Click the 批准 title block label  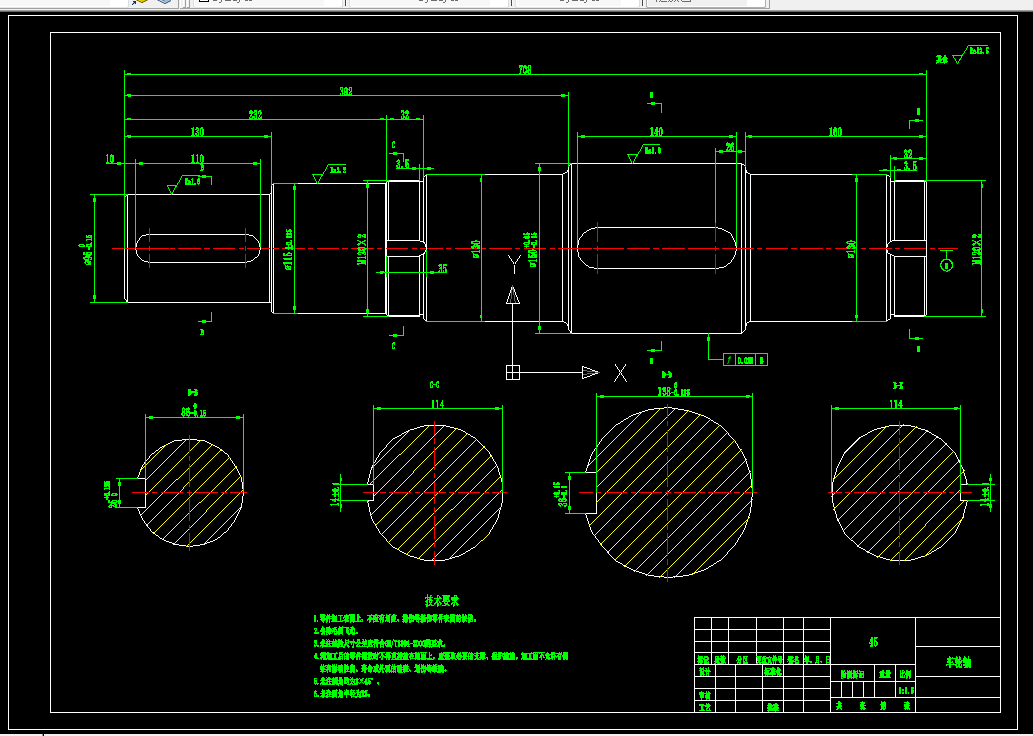[772, 707]
